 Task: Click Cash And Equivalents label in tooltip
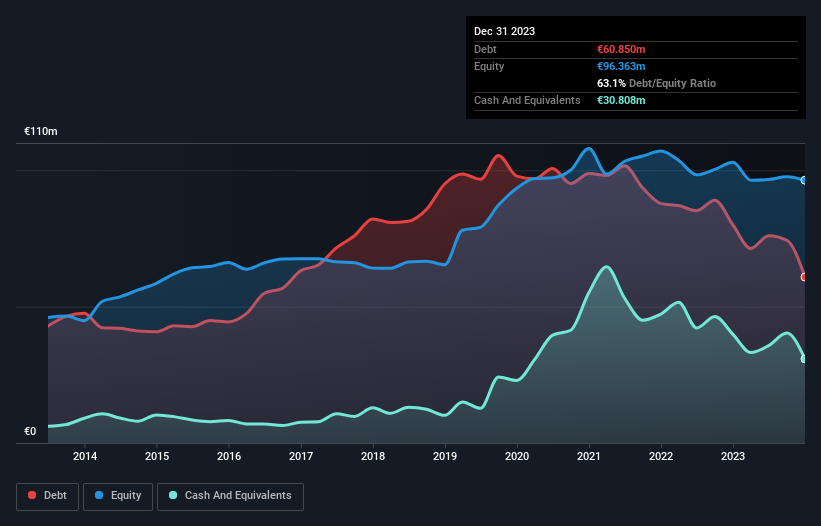pos(527,100)
